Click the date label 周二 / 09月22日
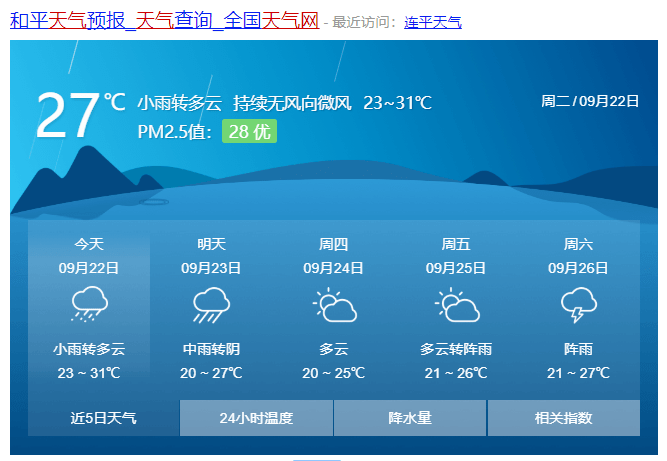667x461 pixels. point(590,101)
